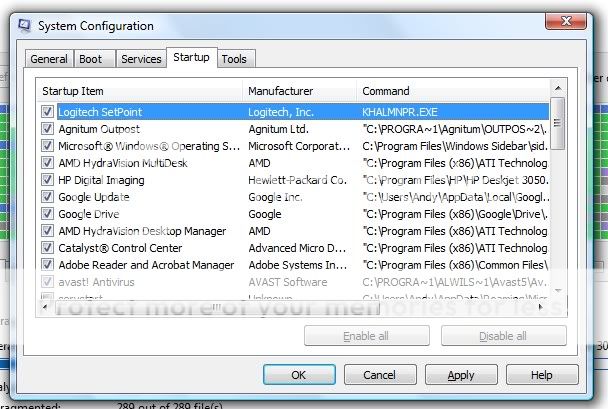Click the Google Inc. manufacturer cell

pos(275,197)
